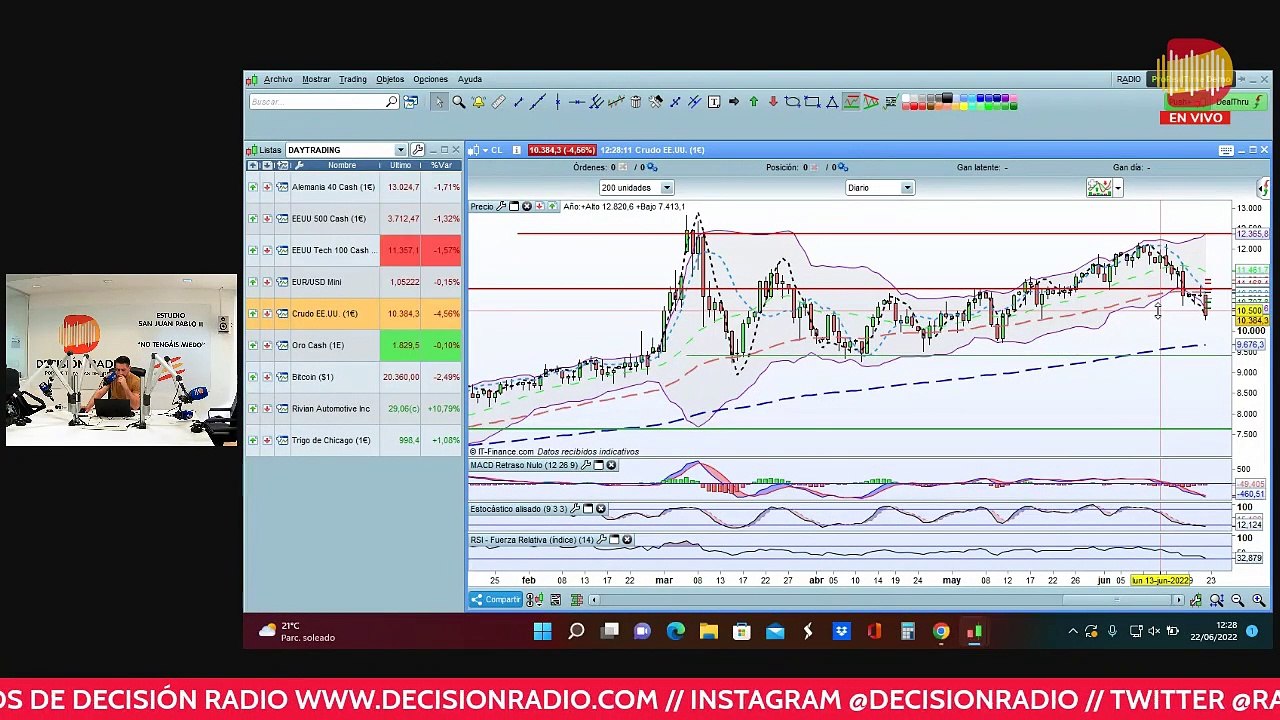The image size is (1280, 720).
Task: Select the black right arrow tool
Action: pyautogui.click(x=734, y=101)
